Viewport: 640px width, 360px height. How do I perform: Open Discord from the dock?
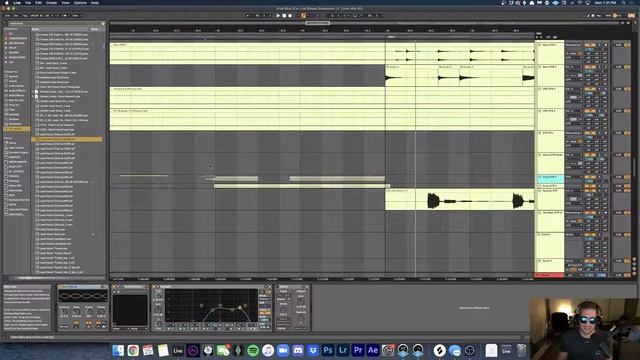pyautogui.click(x=298, y=350)
